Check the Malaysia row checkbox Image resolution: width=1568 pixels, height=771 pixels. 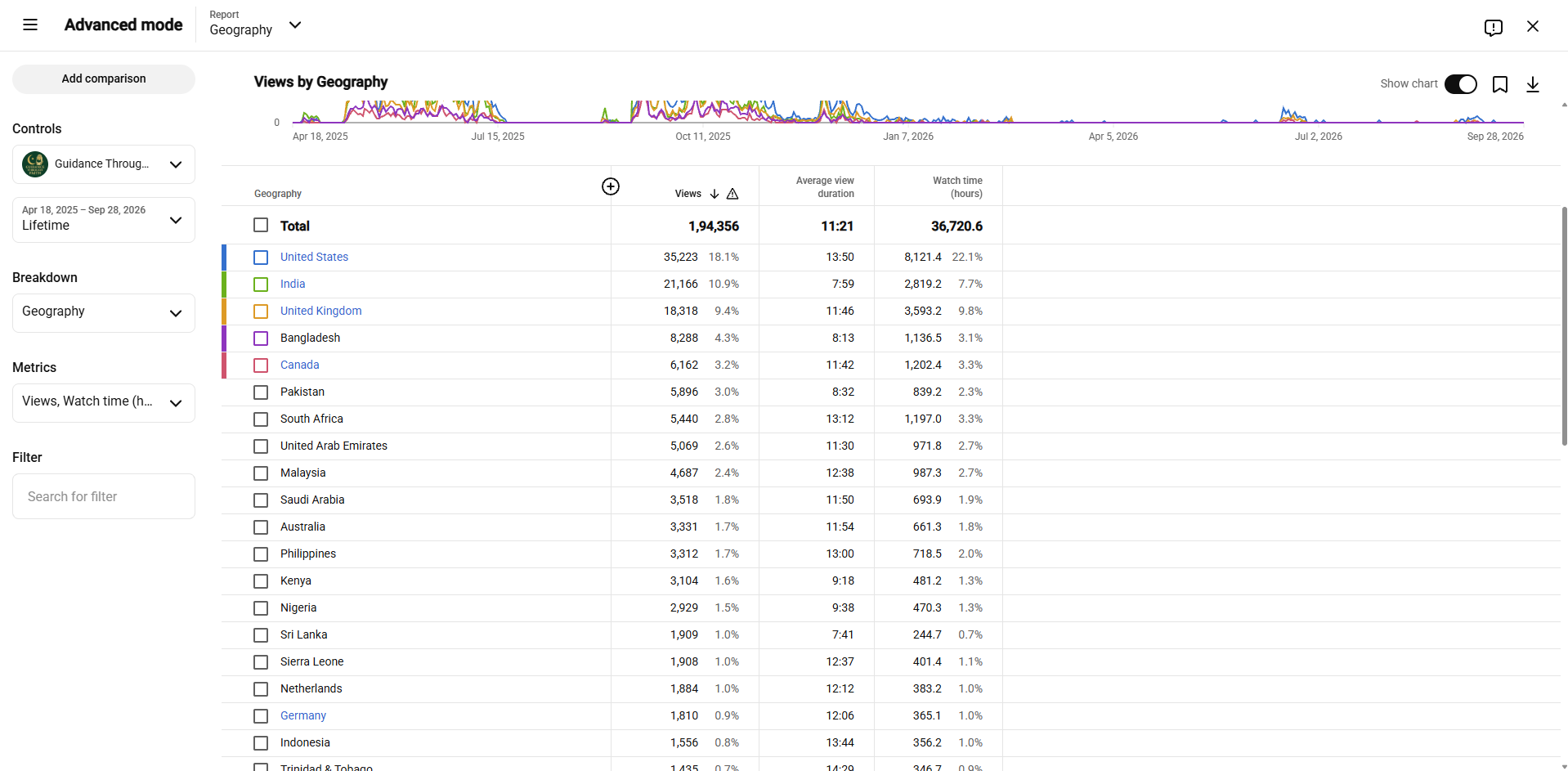(x=261, y=473)
